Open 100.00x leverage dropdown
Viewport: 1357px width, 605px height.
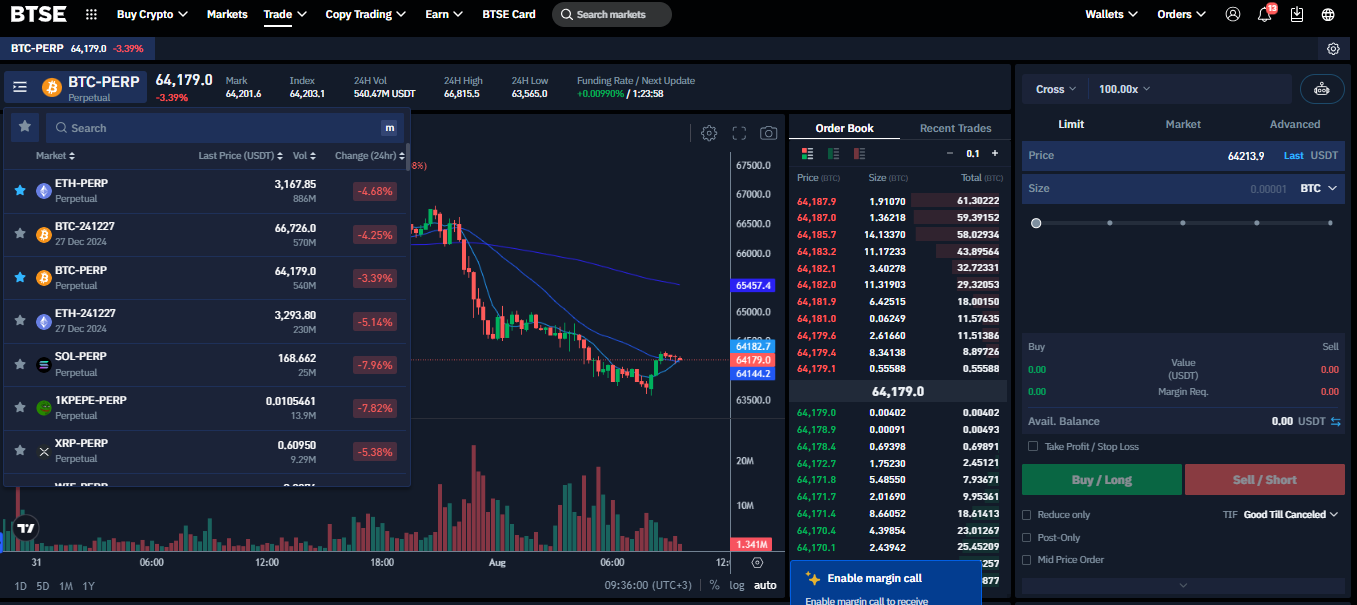coord(1125,89)
